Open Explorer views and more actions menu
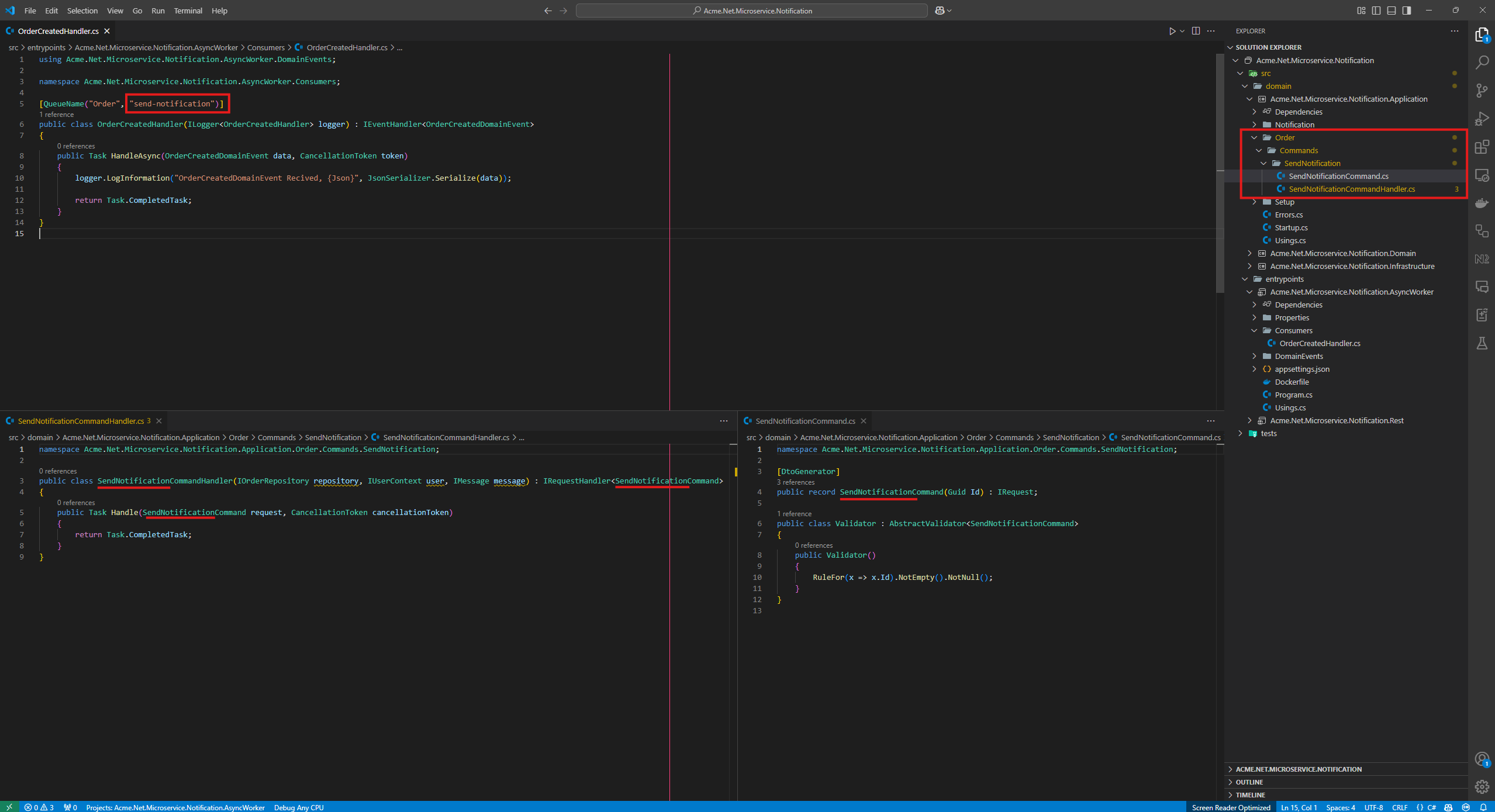 tap(1455, 31)
